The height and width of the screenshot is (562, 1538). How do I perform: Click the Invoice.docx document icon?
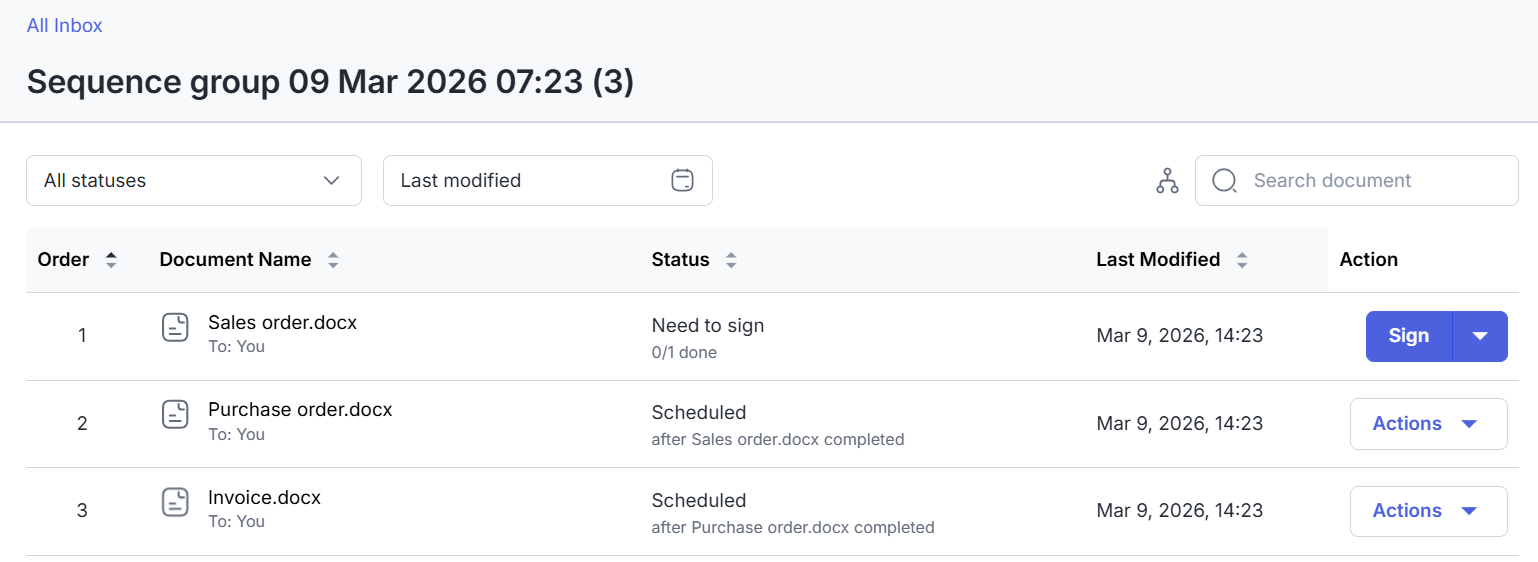175,502
